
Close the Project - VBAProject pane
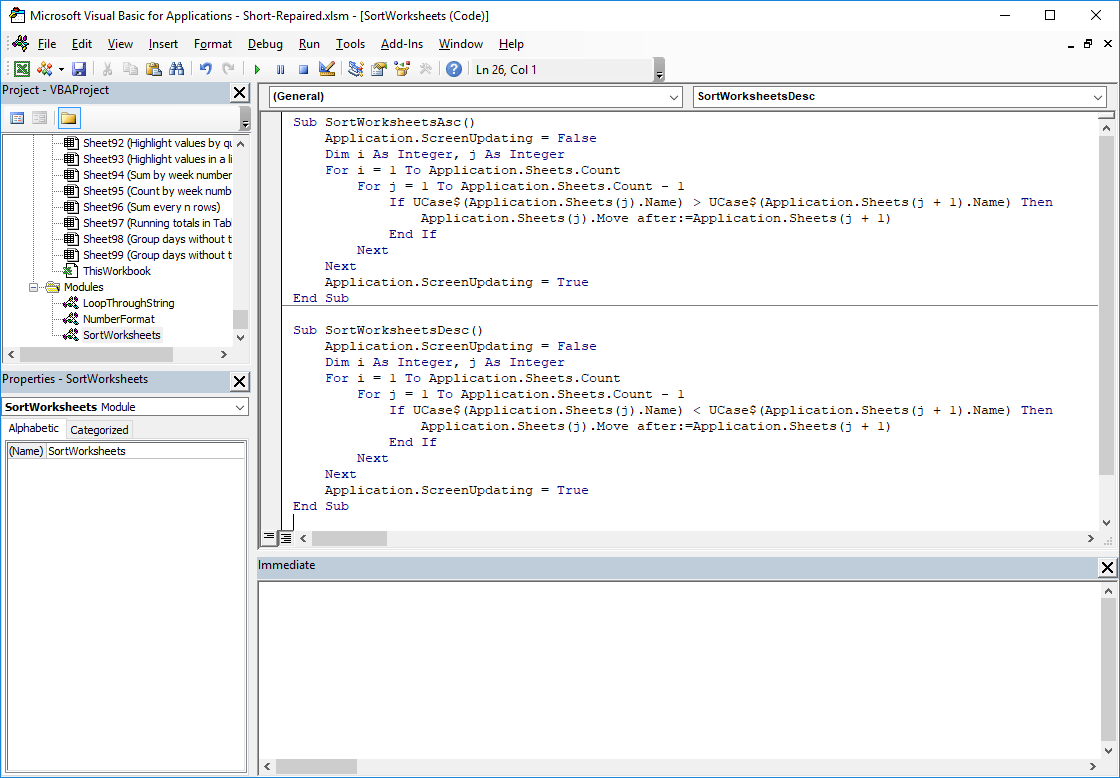click(239, 92)
